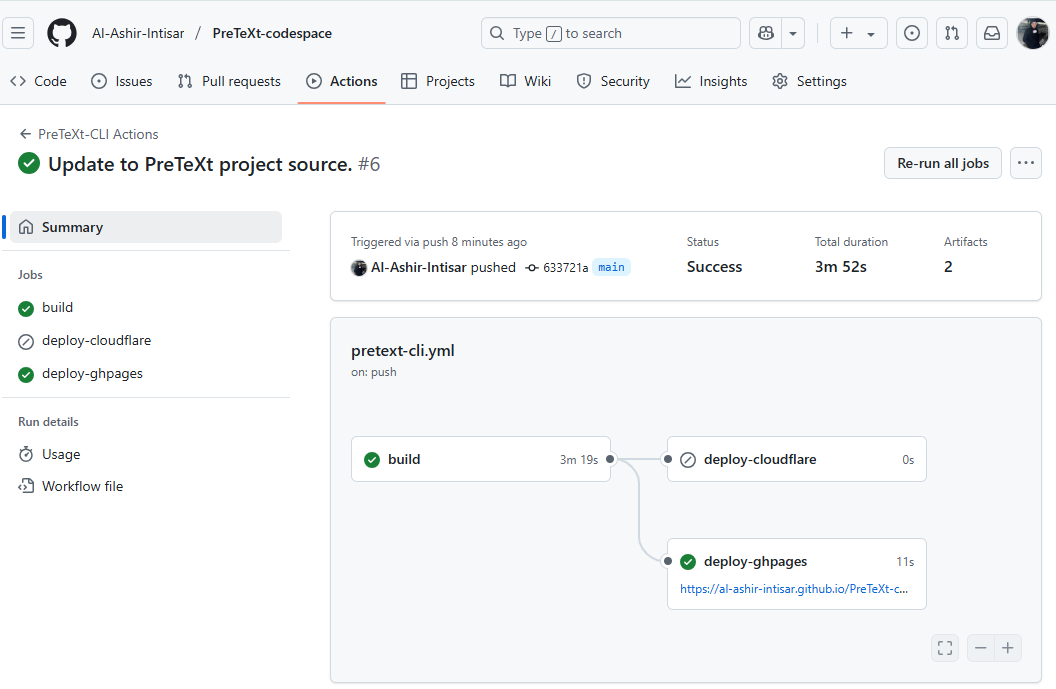Open the create new plus dropdown

[x=858, y=33]
